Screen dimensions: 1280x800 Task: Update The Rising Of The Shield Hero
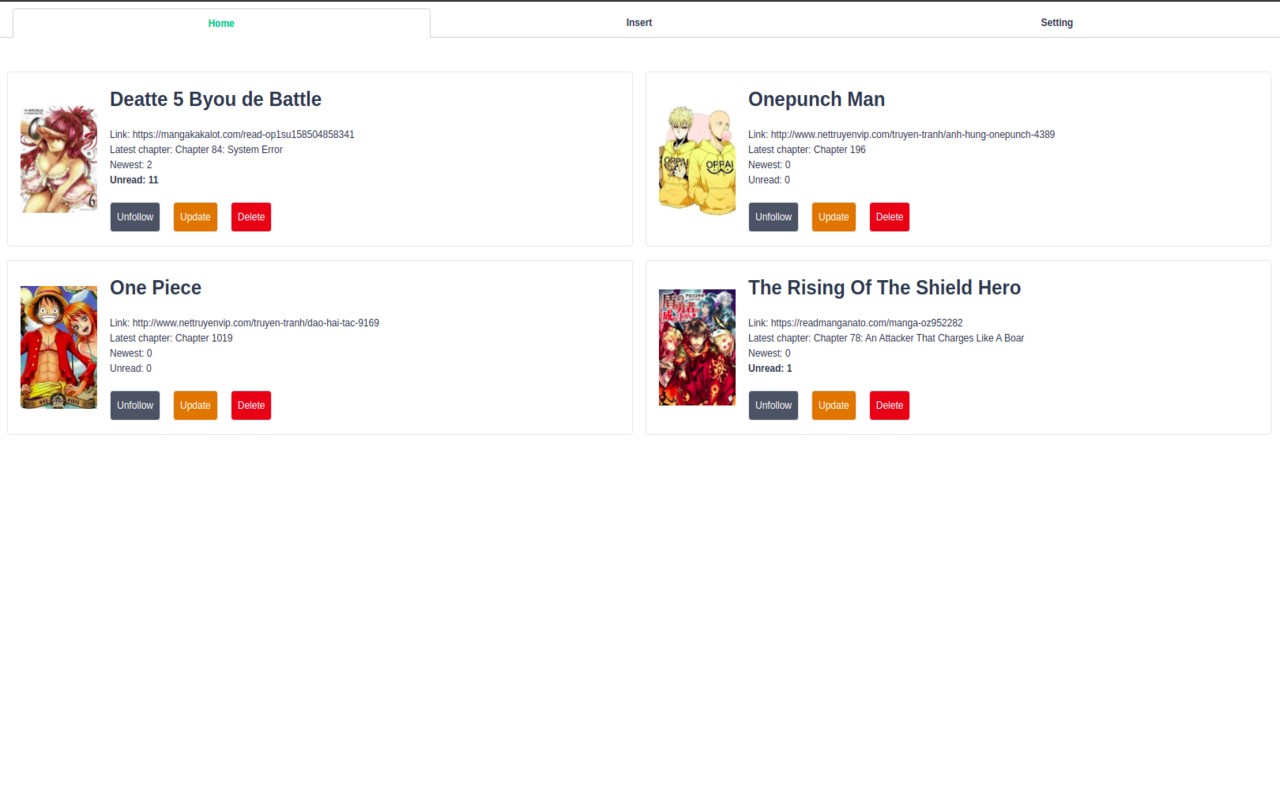click(834, 405)
